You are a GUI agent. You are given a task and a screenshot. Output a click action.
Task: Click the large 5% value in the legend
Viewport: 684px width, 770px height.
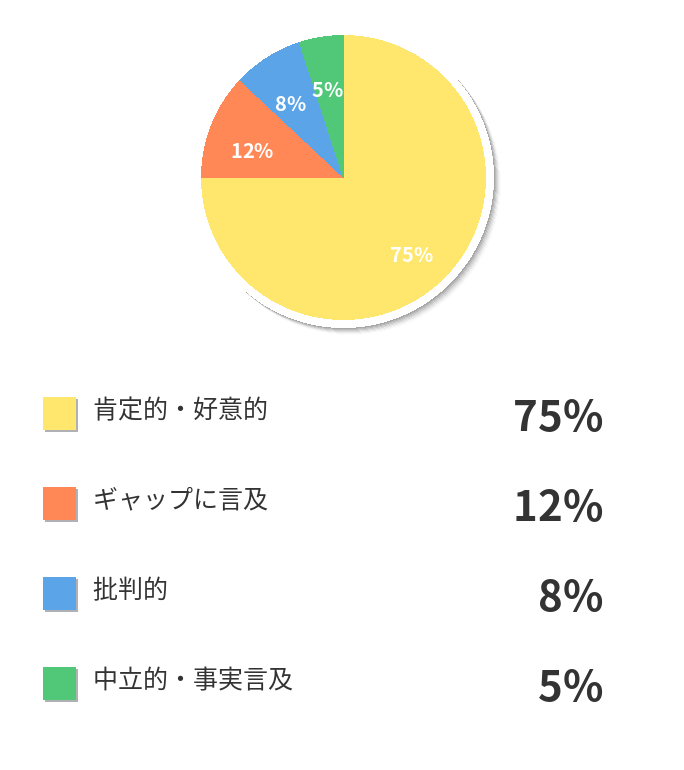point(570,686)
